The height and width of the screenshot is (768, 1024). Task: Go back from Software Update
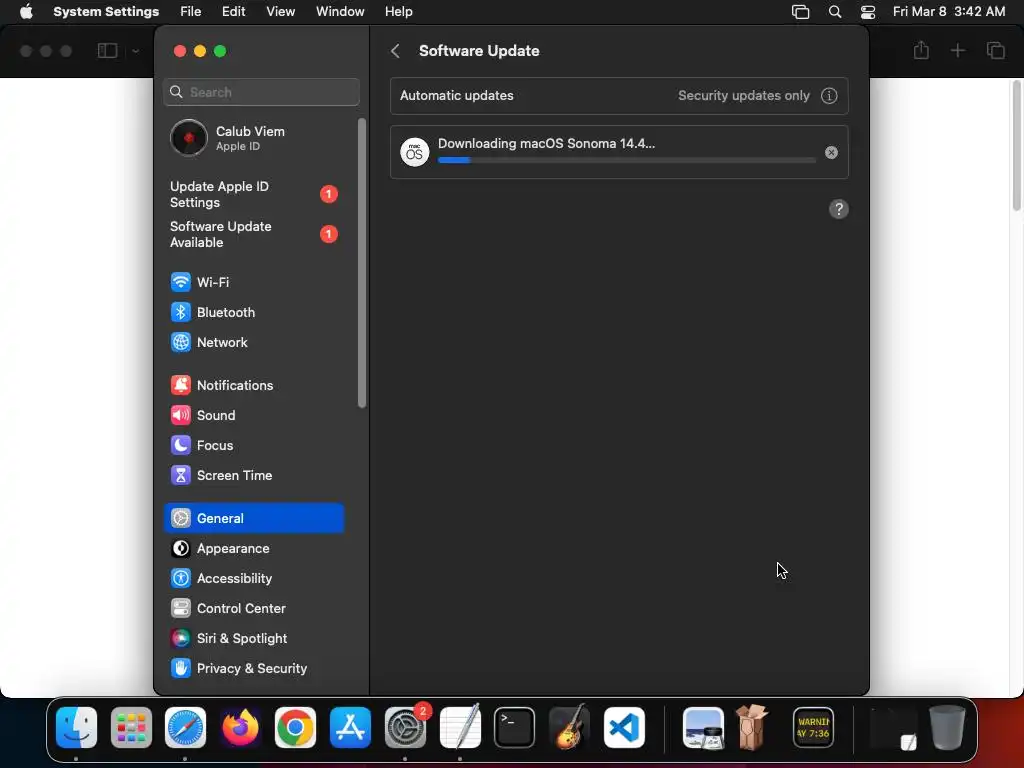(x=395, y=51)
